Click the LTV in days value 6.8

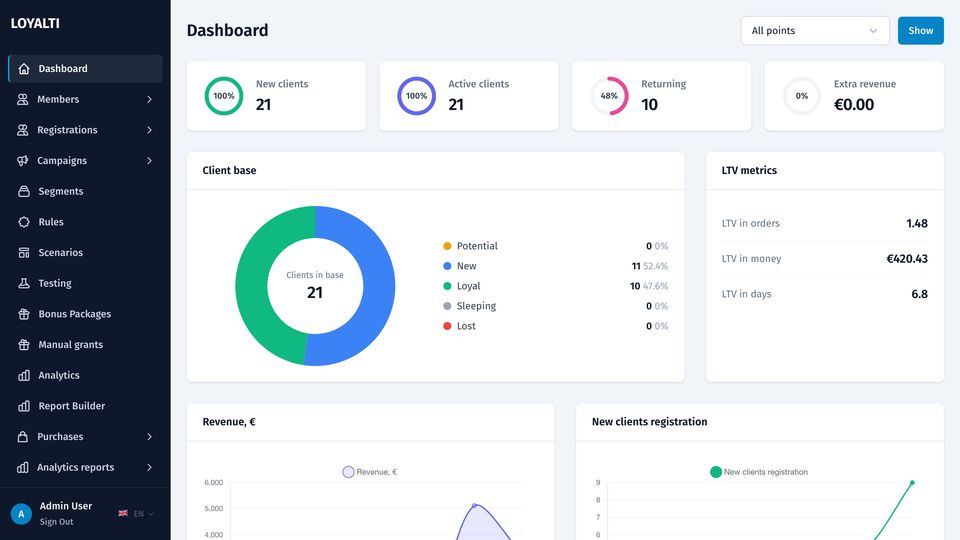tap(919, 294)
